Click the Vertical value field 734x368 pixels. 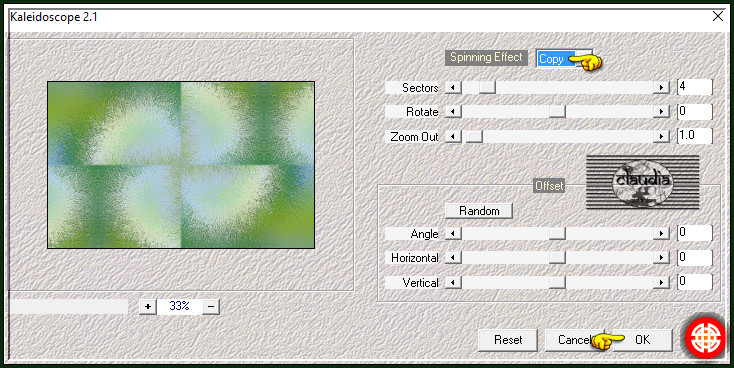click(x=695, y=282)
